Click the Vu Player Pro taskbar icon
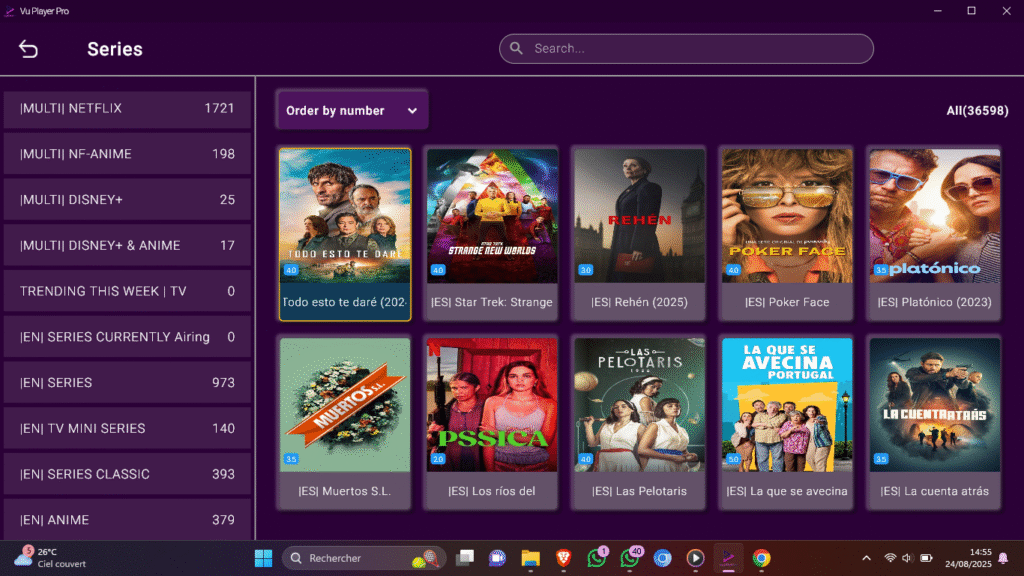The width and height of the screenshot is (1024, 576). (728, 558)
